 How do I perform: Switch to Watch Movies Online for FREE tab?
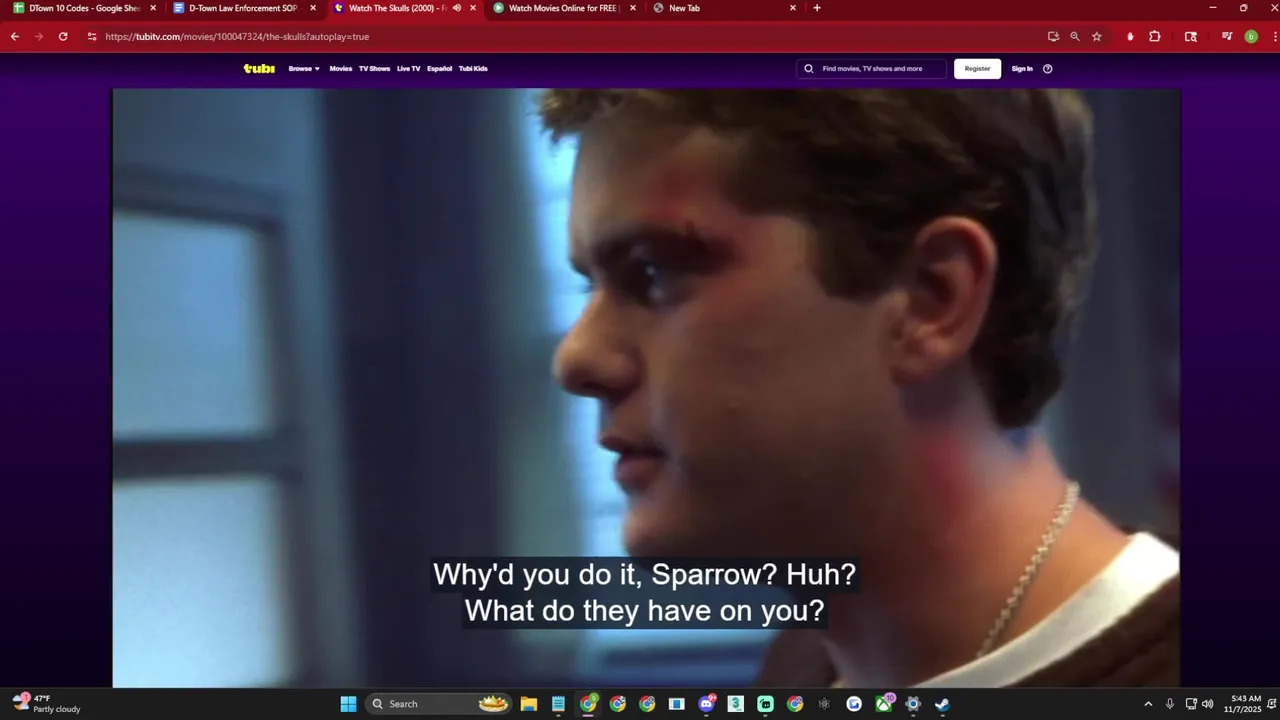pyautogui.click(x=563, y=8)
